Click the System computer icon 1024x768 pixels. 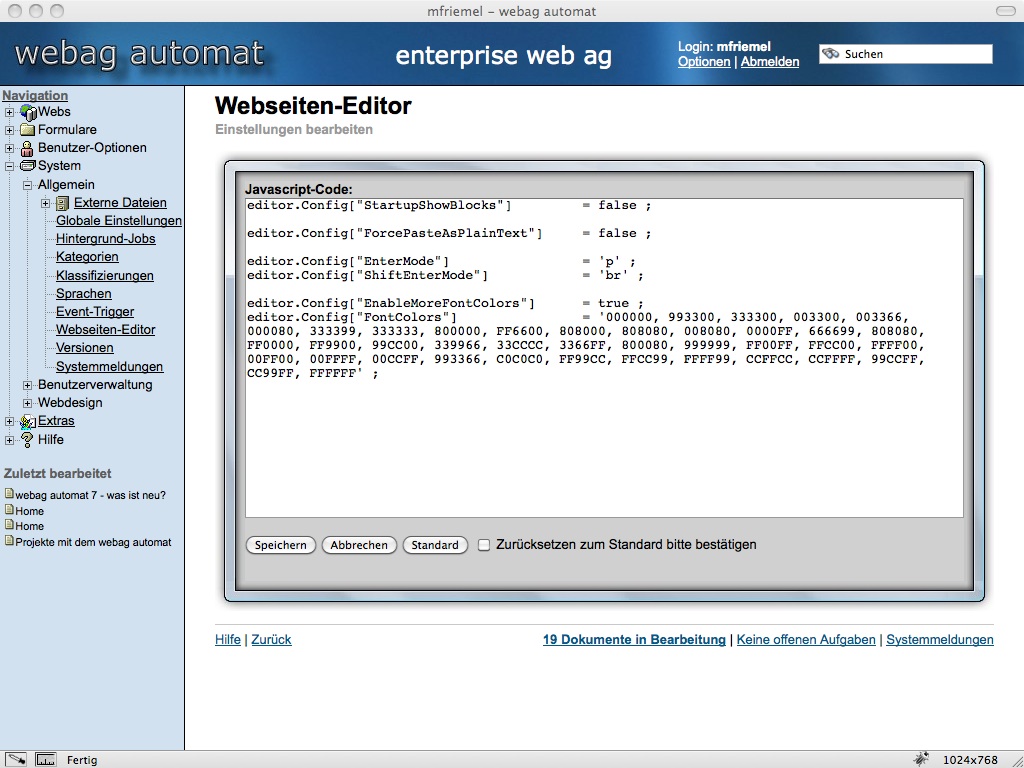28,166
